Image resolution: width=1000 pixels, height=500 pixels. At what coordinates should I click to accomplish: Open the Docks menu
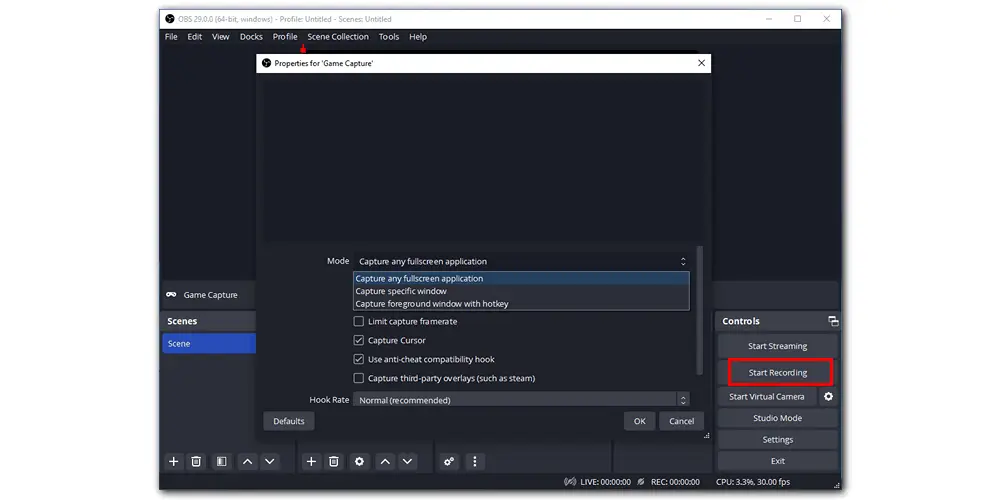tap(251, 37)
